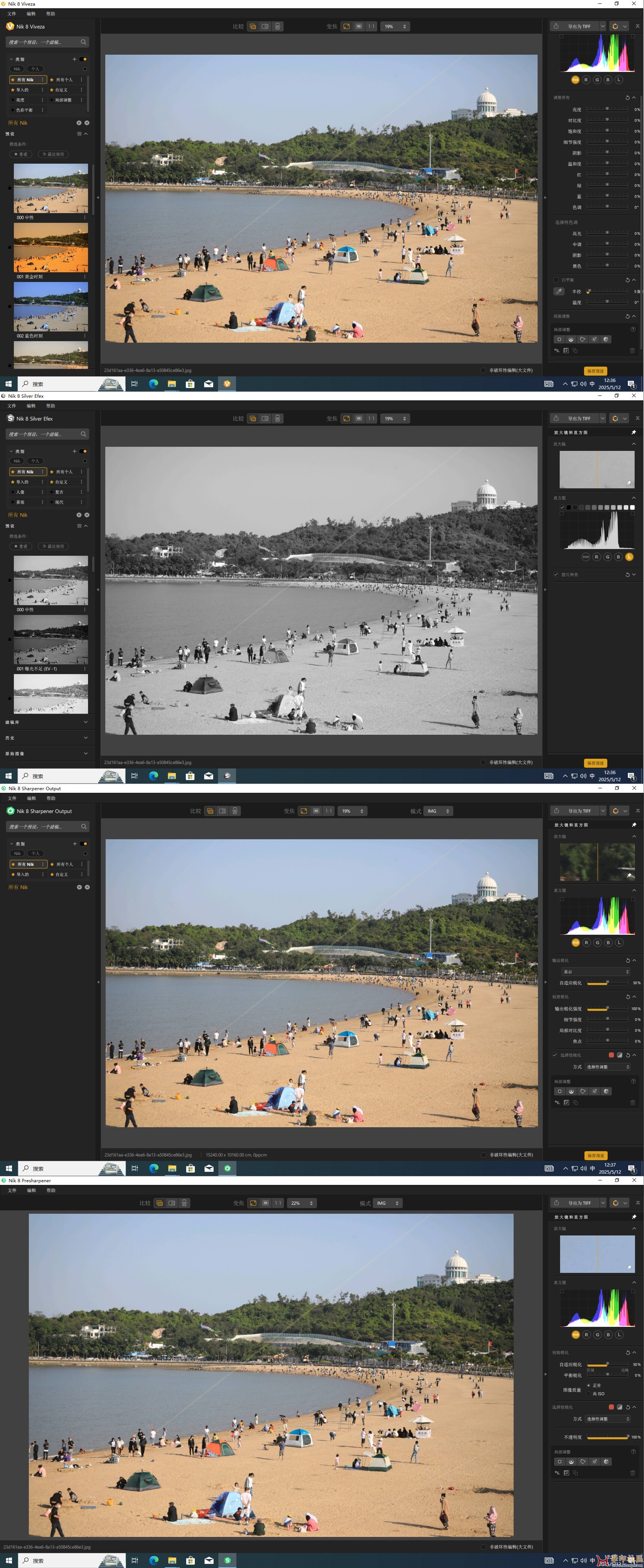Image resolution: width=644 pixels, height=1568 pixels.
Task: Select the RGB histogram channel in Viveza
Action: coord(575,80)
